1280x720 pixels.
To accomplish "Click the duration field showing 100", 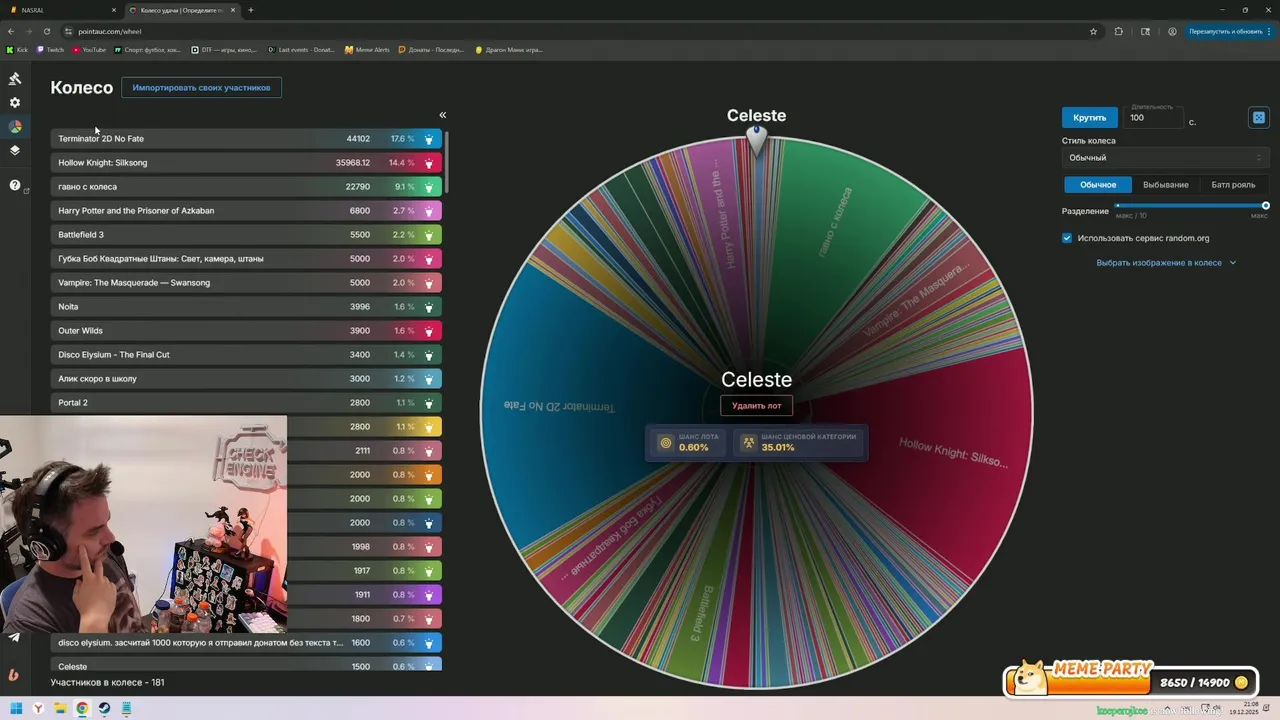I will tap(1153, 117).
